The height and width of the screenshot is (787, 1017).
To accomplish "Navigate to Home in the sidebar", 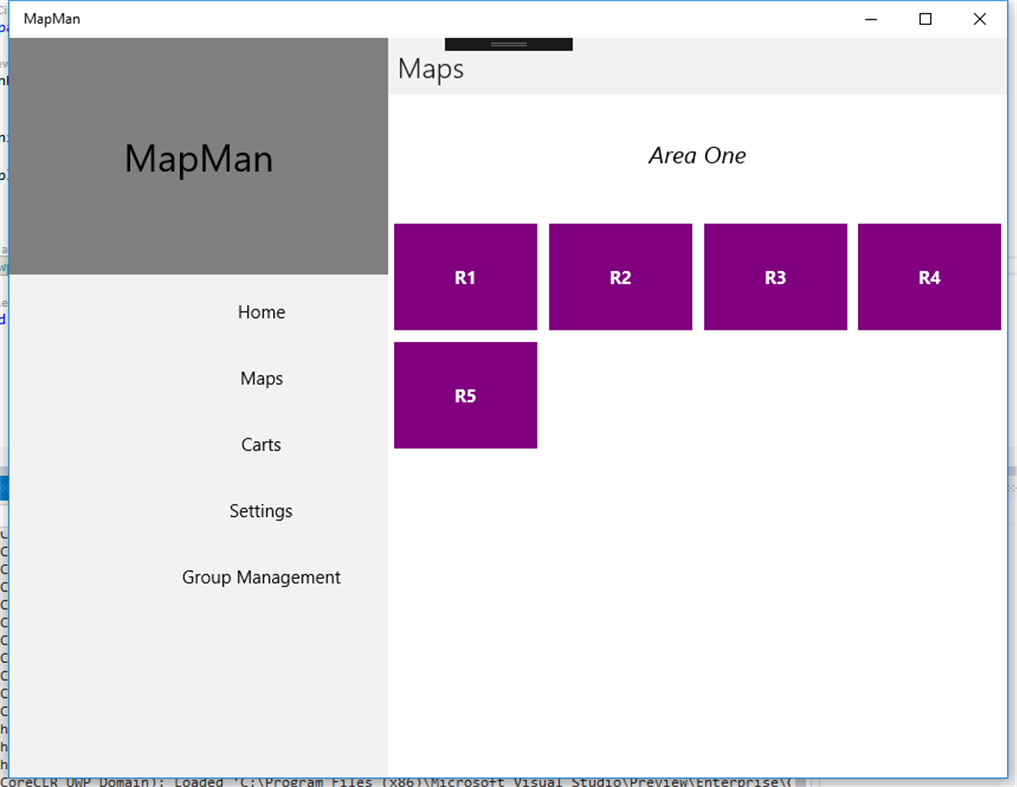I will click(x=261, y=312).
